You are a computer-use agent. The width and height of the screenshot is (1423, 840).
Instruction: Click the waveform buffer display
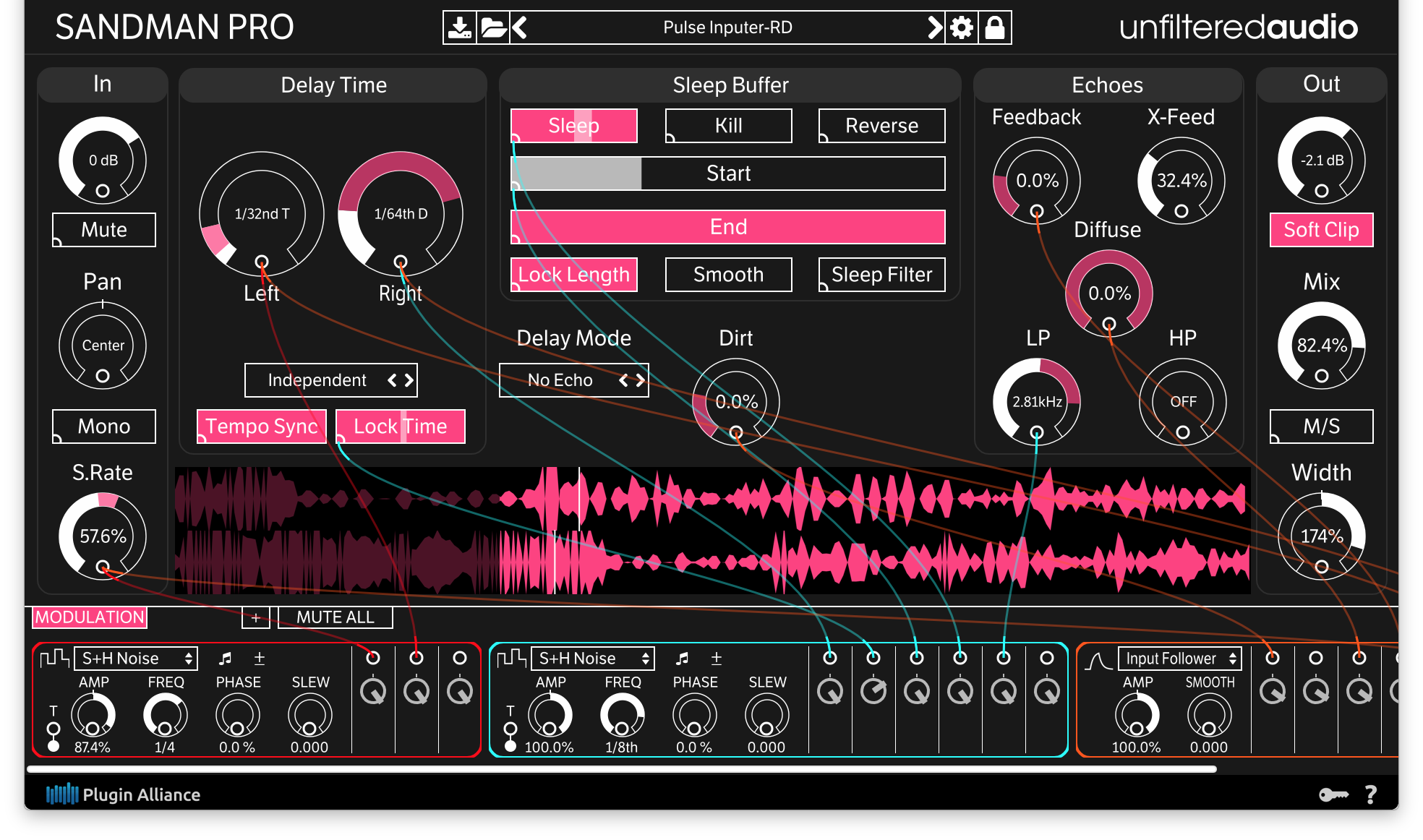712,531
